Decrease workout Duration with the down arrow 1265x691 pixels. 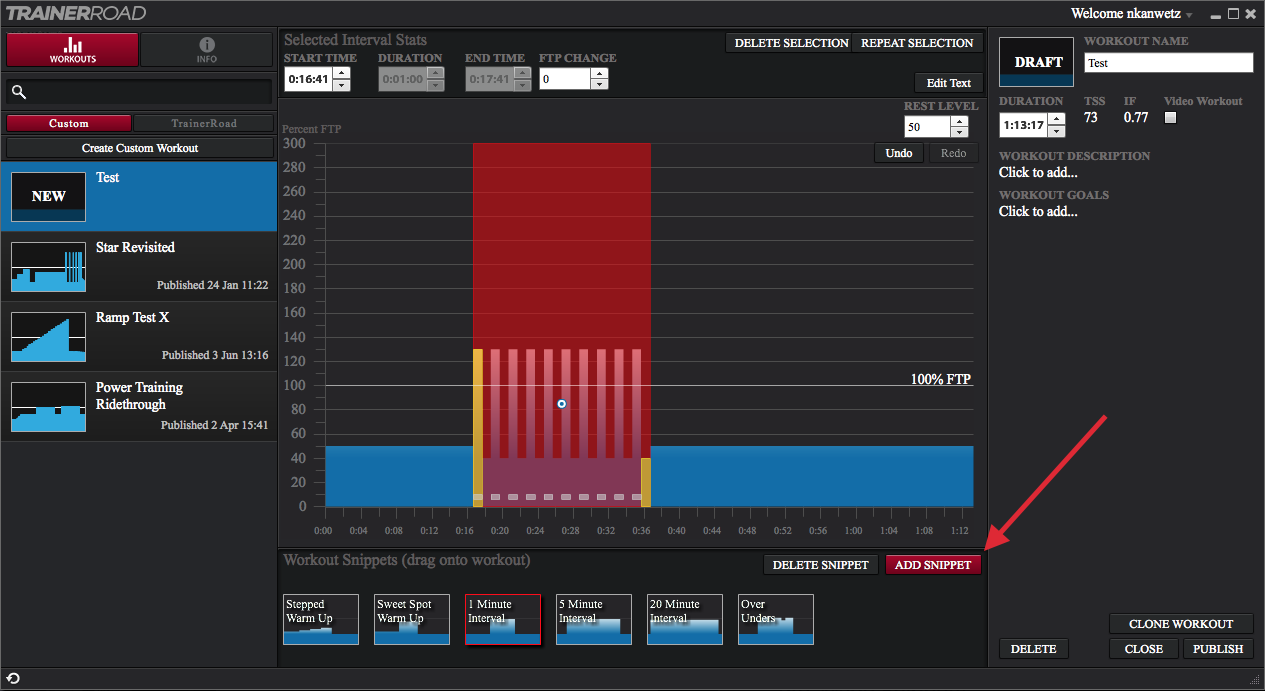tap(1057, 131)
